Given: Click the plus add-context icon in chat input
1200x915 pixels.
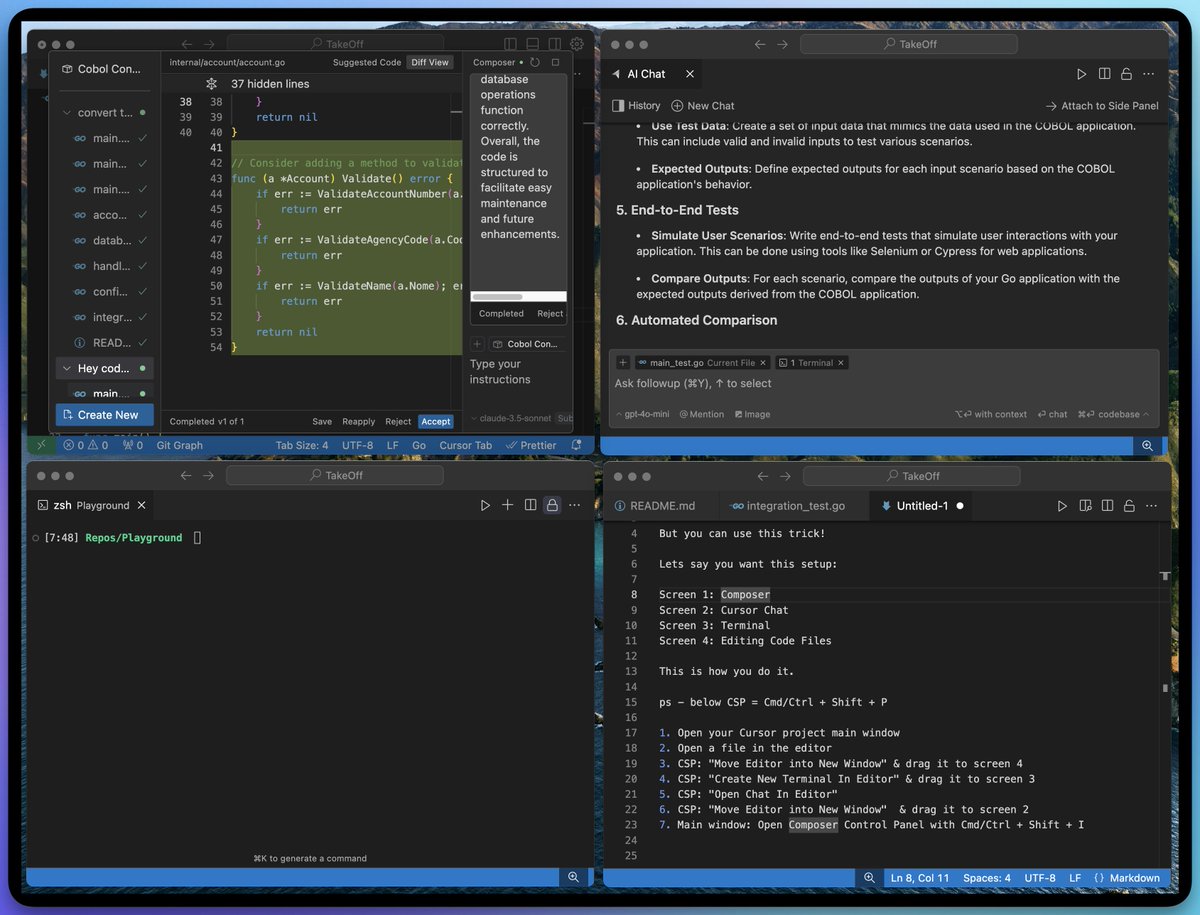Looking at the screenshot, I should tap(623, 363).
